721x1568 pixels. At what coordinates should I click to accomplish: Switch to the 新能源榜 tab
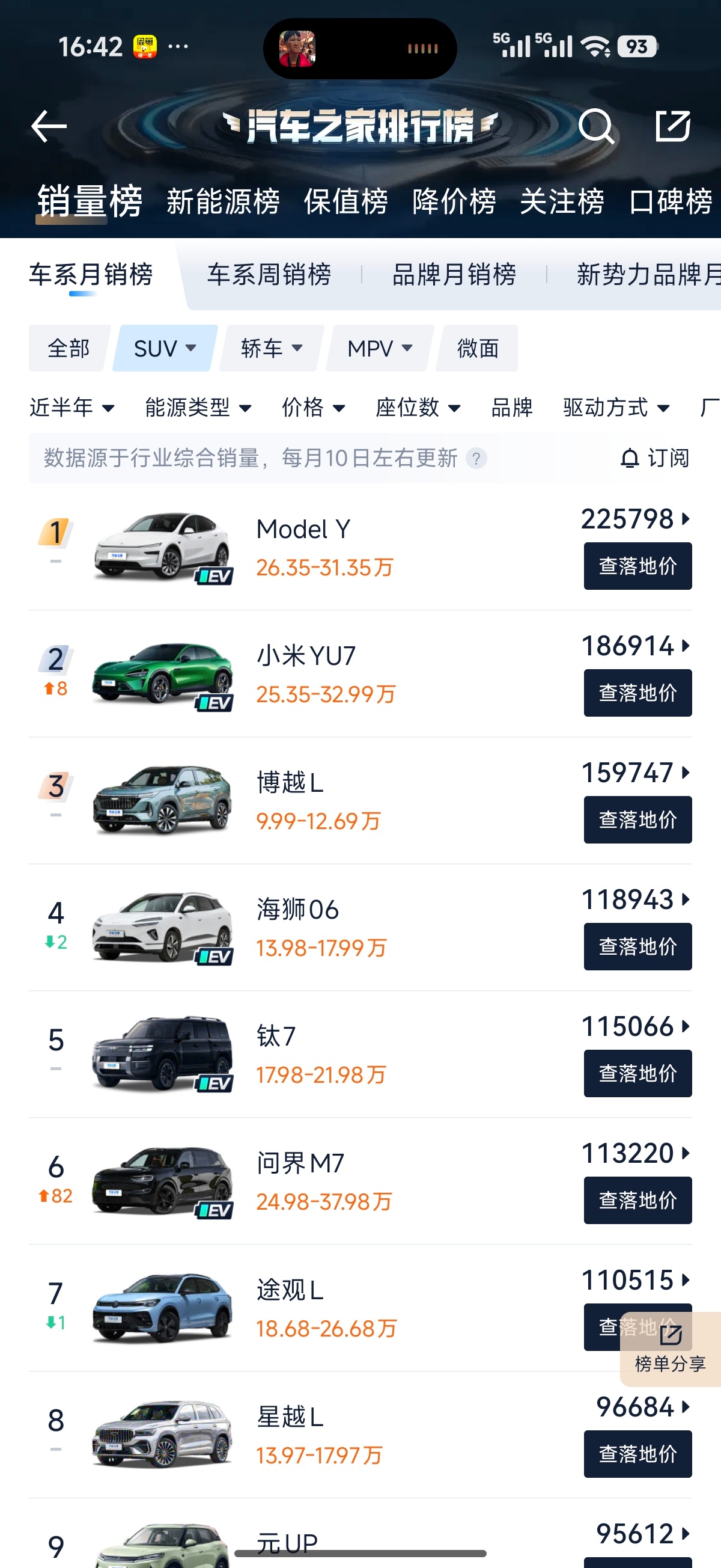coord(224,201)
